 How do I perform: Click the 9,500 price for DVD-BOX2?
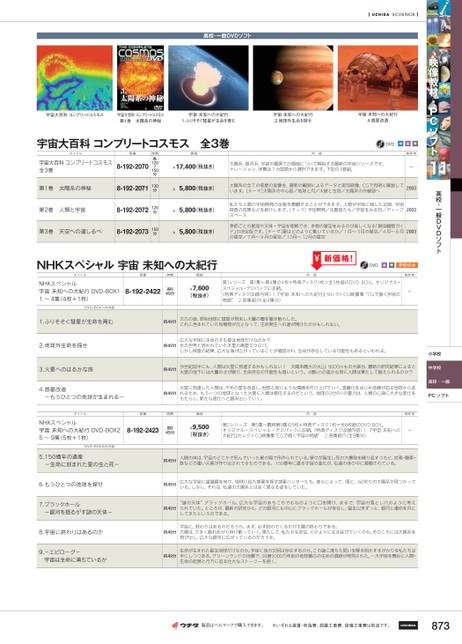[200, 430]
